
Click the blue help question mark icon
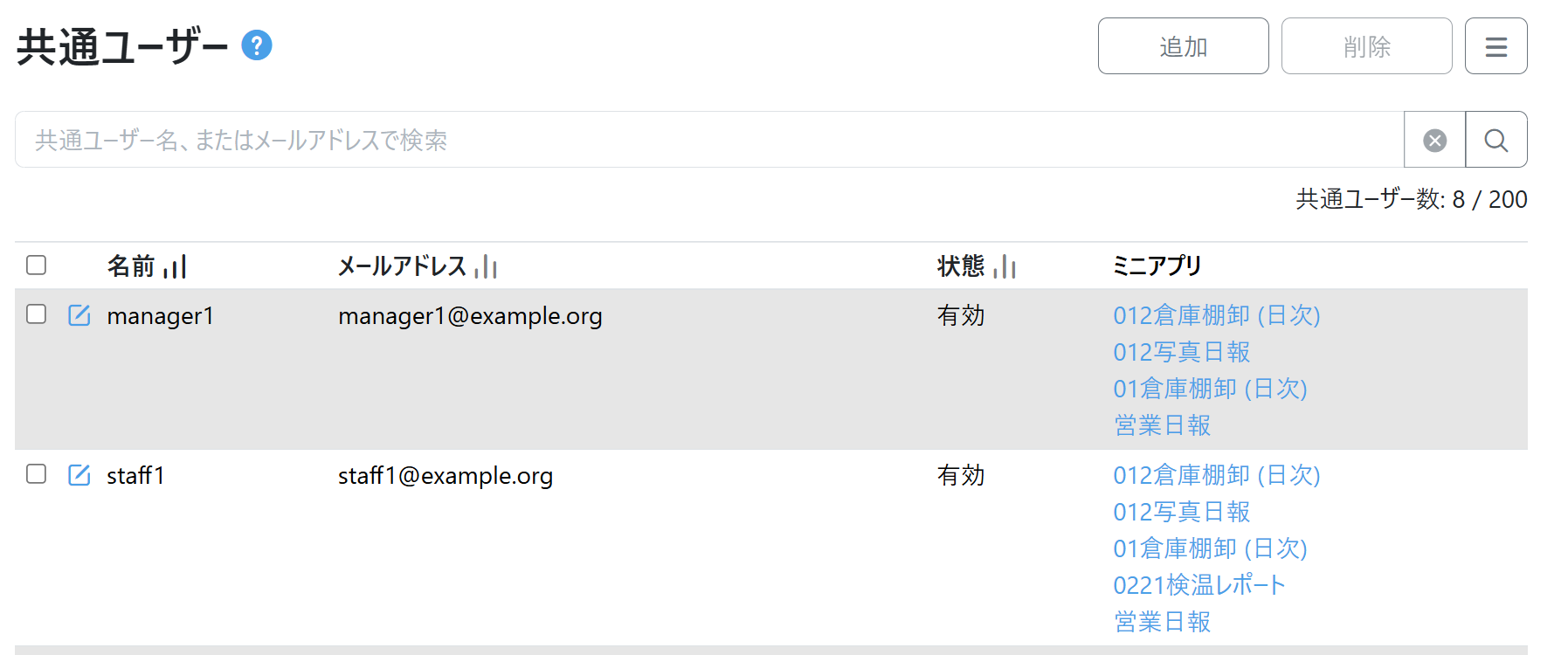(257, 45)
